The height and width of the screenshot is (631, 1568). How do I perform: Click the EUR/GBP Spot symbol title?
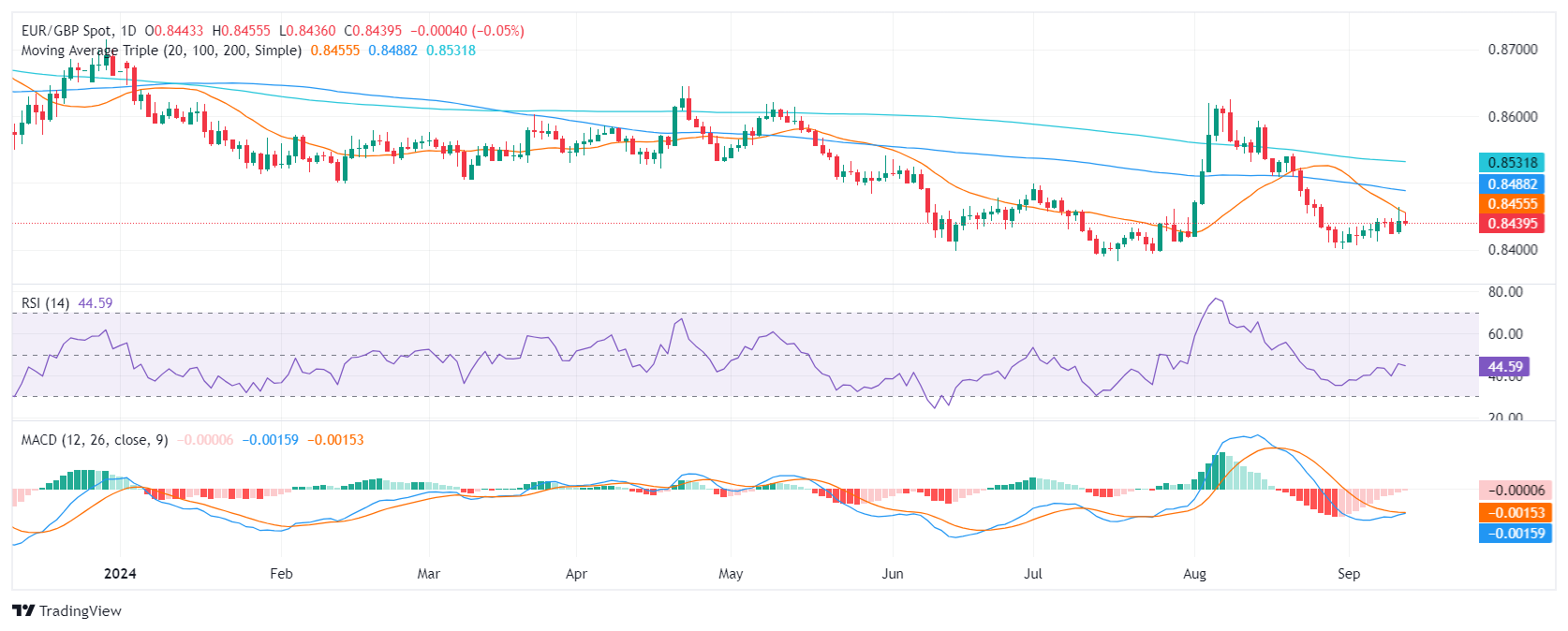coord(66,31)
